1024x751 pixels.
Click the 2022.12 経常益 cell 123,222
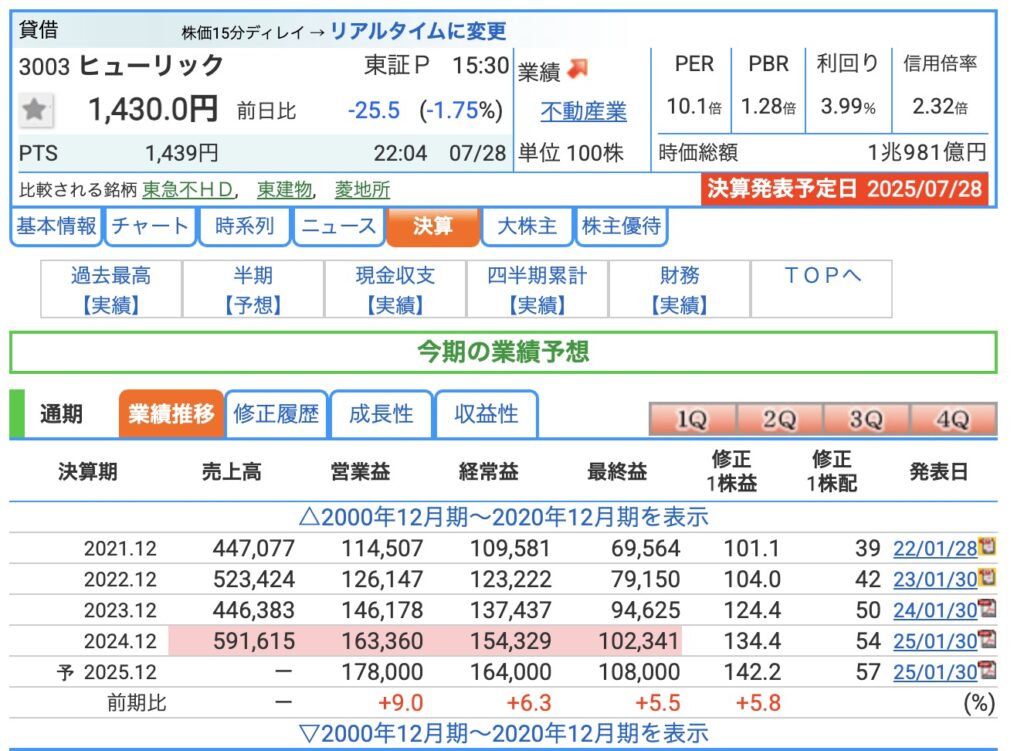[x=511, y=579]
